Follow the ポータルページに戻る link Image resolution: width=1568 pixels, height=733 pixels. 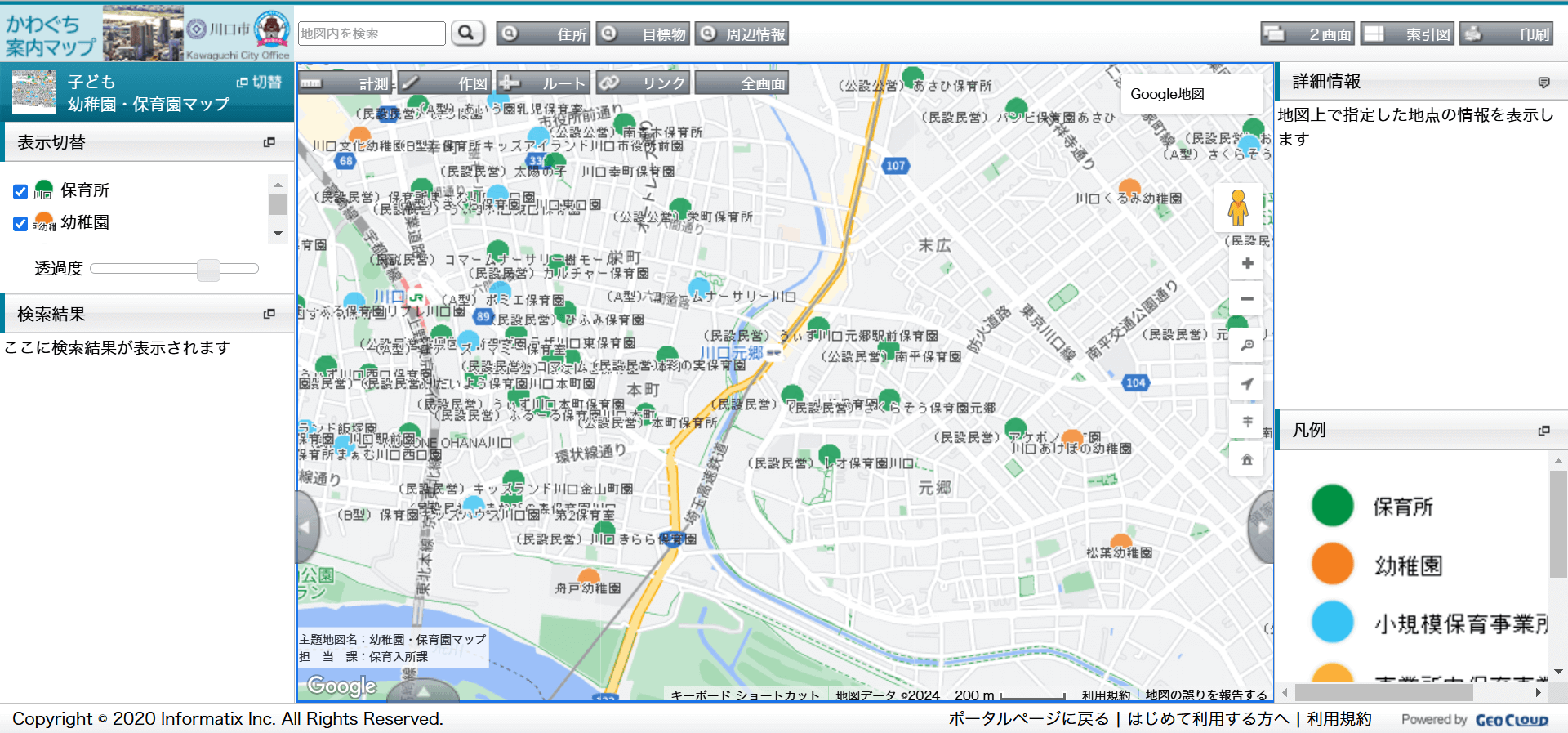point(1028,719)
